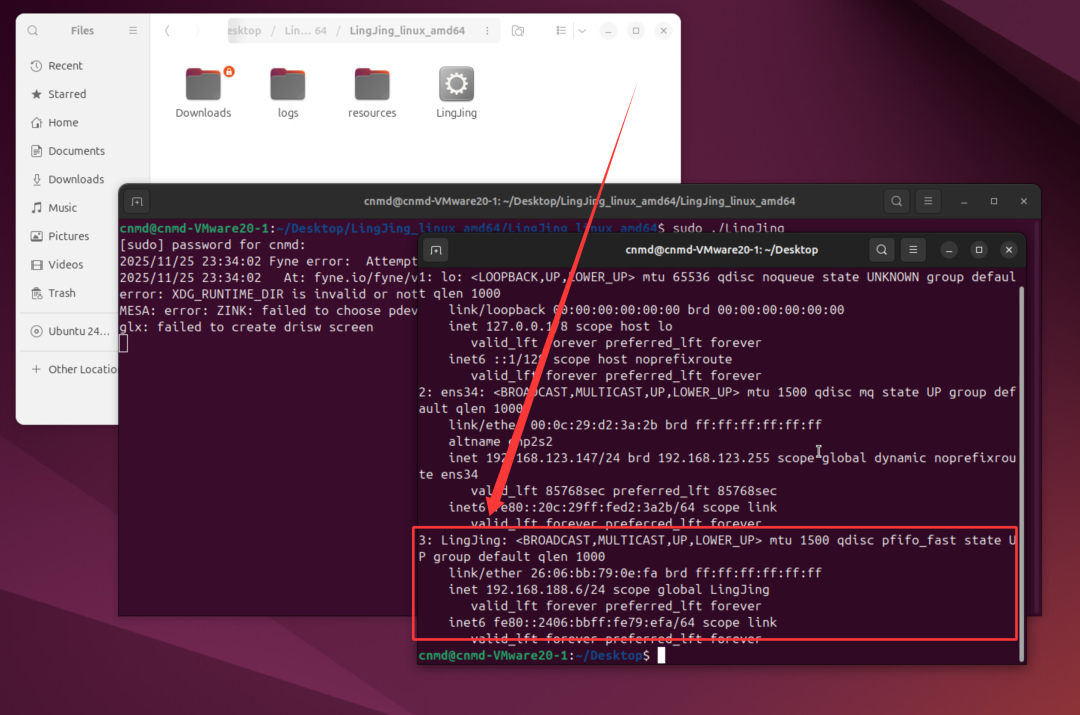
Task: Open new tab in back terminal window
Action: (137, 202)
